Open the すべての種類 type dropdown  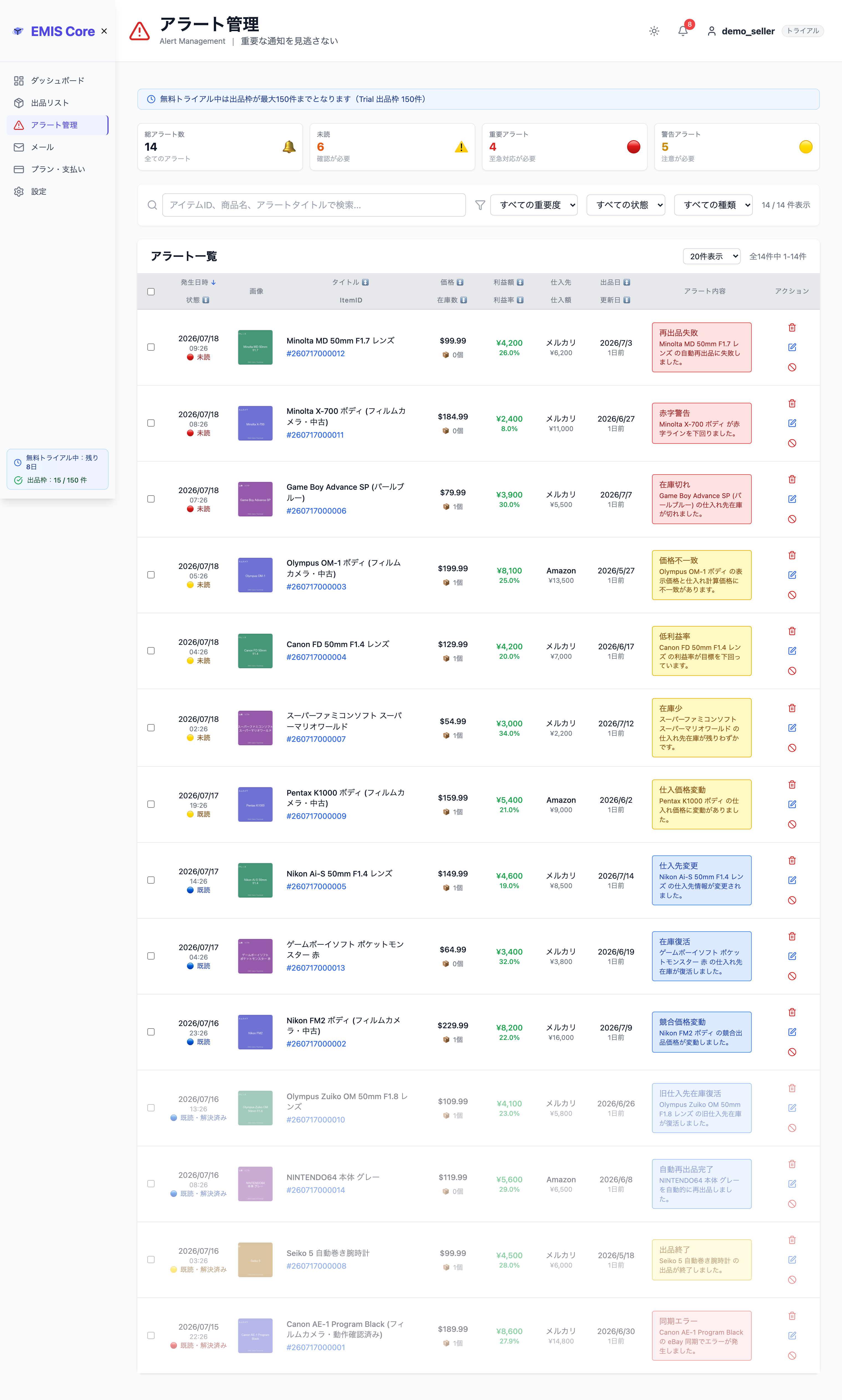click(x=713, y=205)
